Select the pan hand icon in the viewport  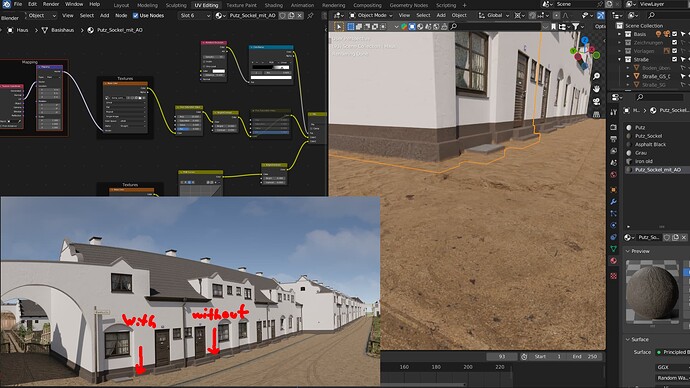tap(596, 89)
